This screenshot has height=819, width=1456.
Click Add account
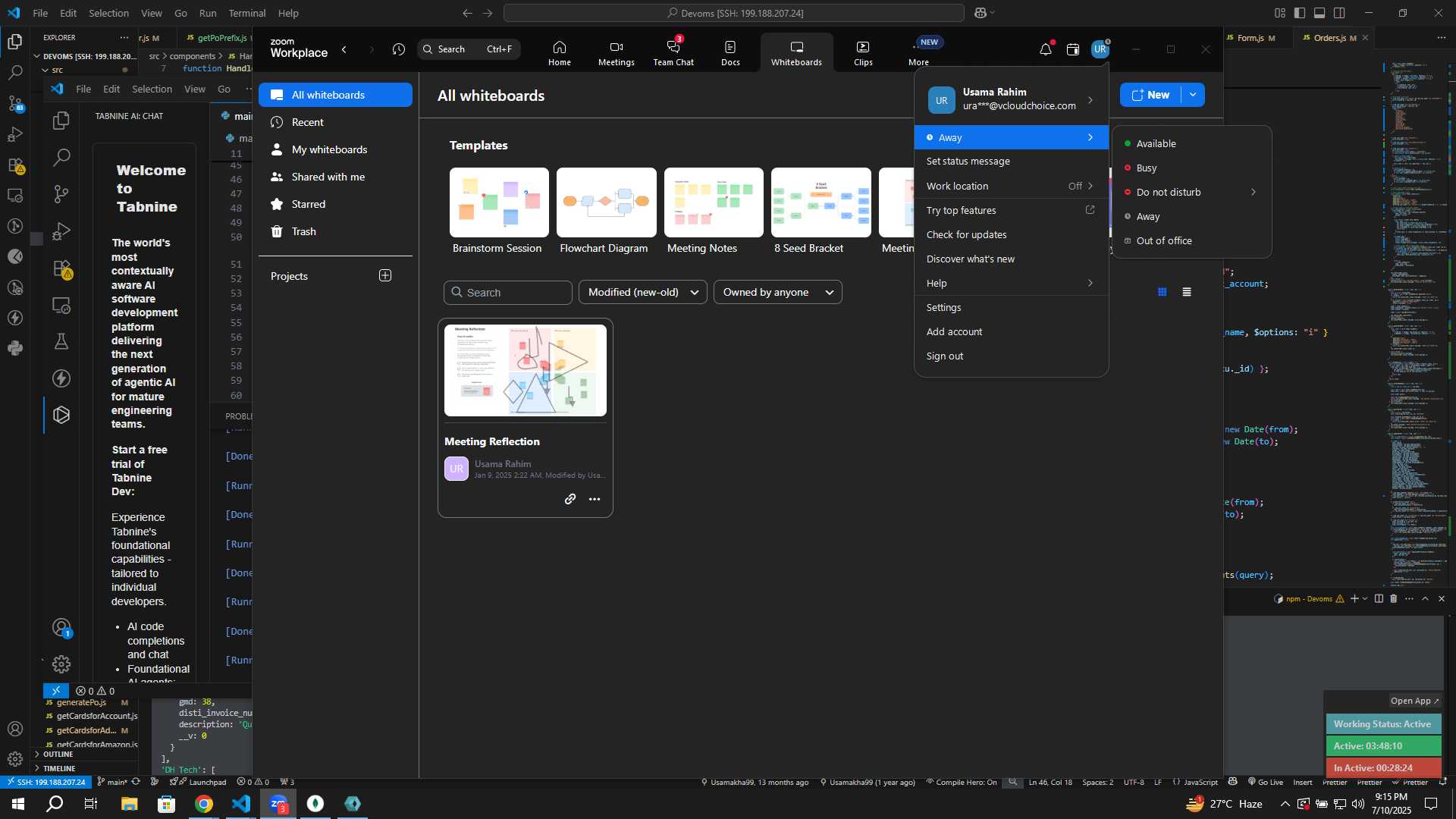pos(1012,331)
